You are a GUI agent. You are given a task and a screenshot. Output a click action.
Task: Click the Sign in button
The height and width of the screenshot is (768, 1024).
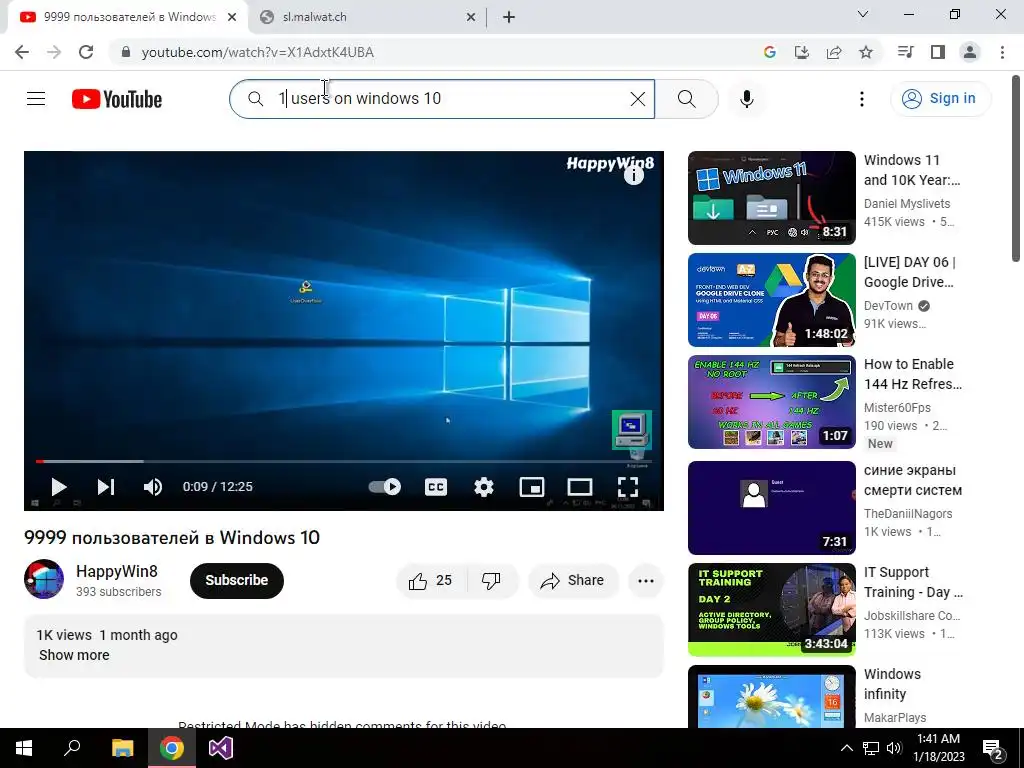point(940,99)
